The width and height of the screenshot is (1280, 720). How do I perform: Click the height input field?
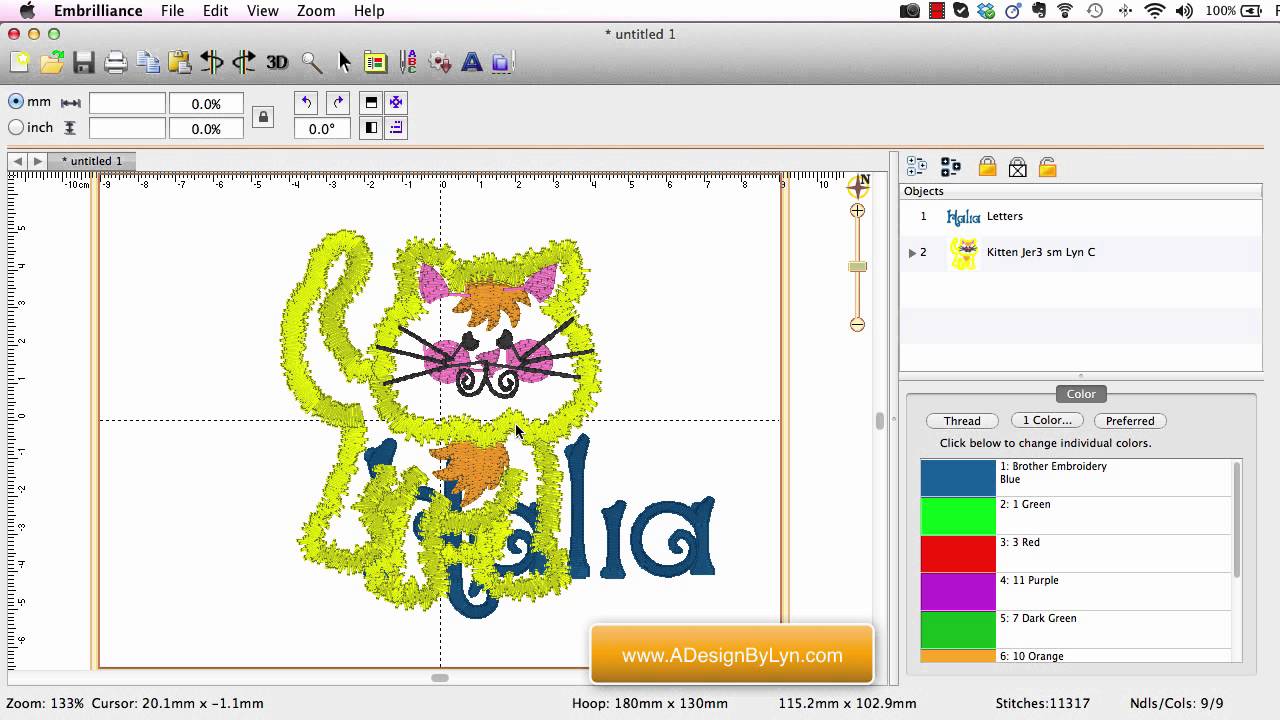(x=127, y=128)
